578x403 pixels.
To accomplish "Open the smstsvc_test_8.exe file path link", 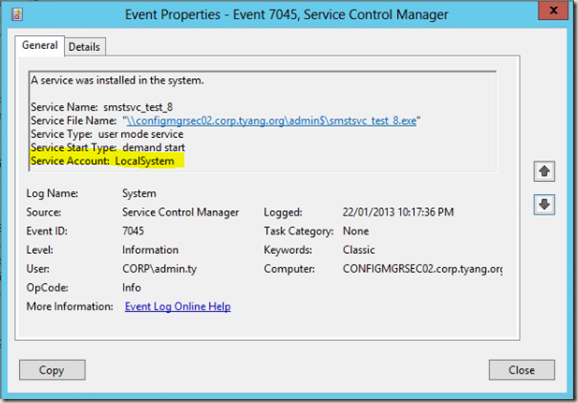I will (x=271, y=121).
